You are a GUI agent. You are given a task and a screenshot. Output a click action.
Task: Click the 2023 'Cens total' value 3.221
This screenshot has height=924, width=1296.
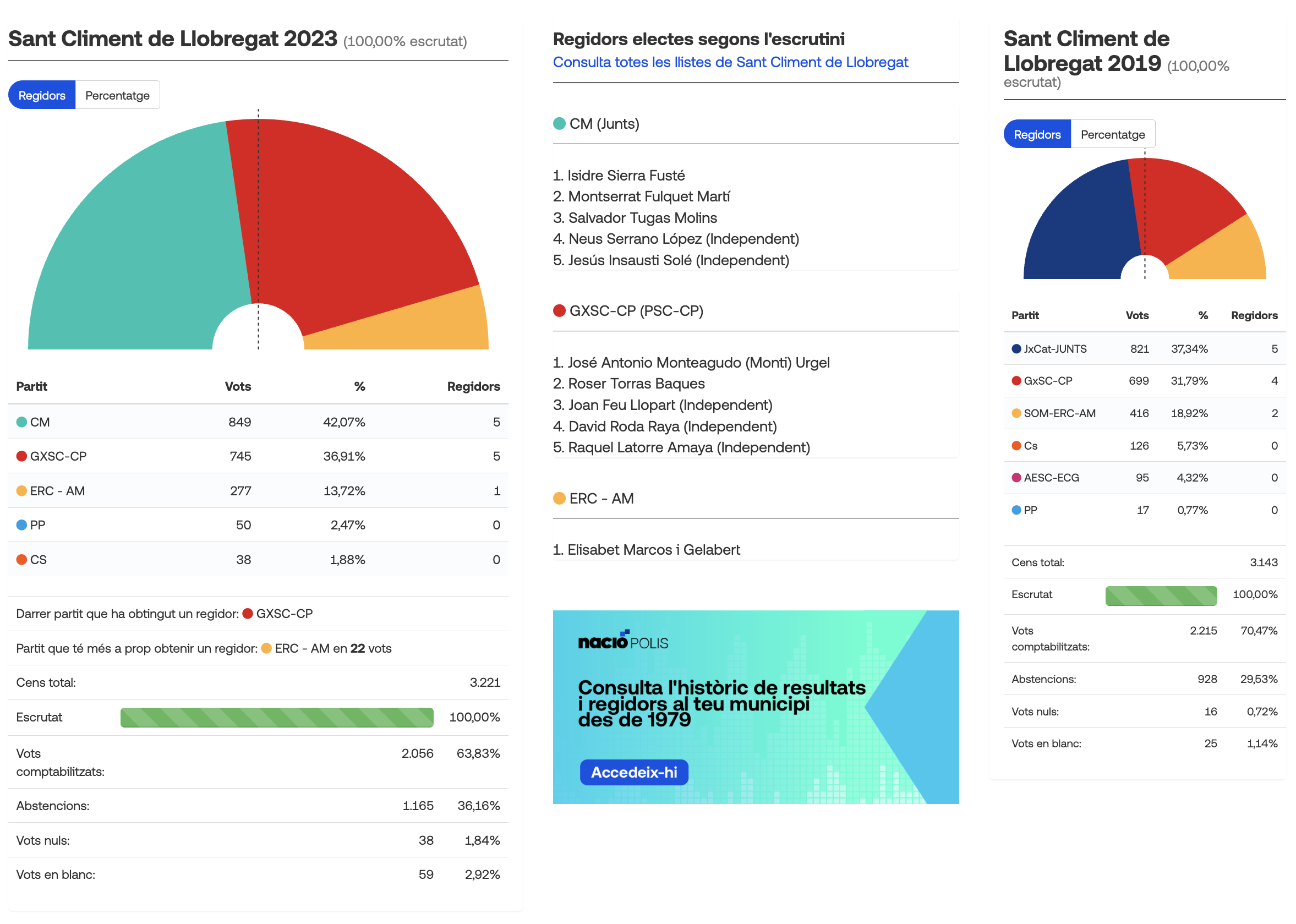pyautogui.click(x=485, y=683)
